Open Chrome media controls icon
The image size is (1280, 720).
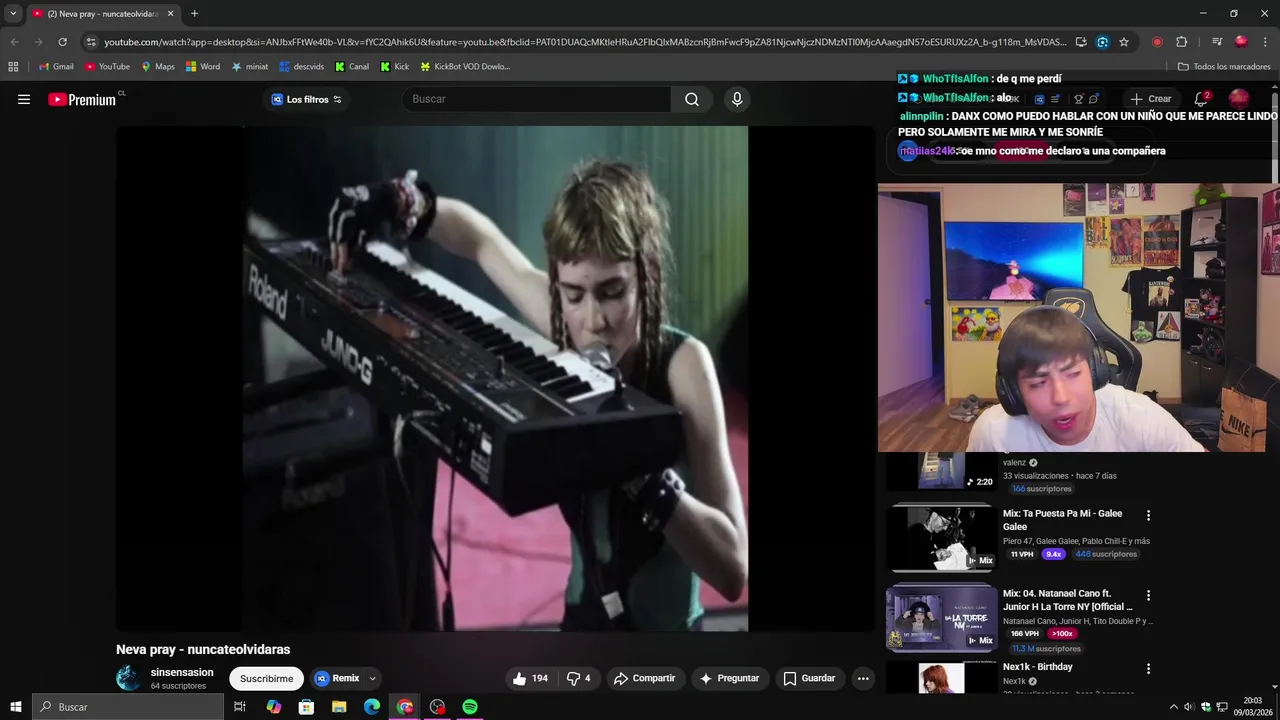pyautogui.click(x=1216, y=42)
